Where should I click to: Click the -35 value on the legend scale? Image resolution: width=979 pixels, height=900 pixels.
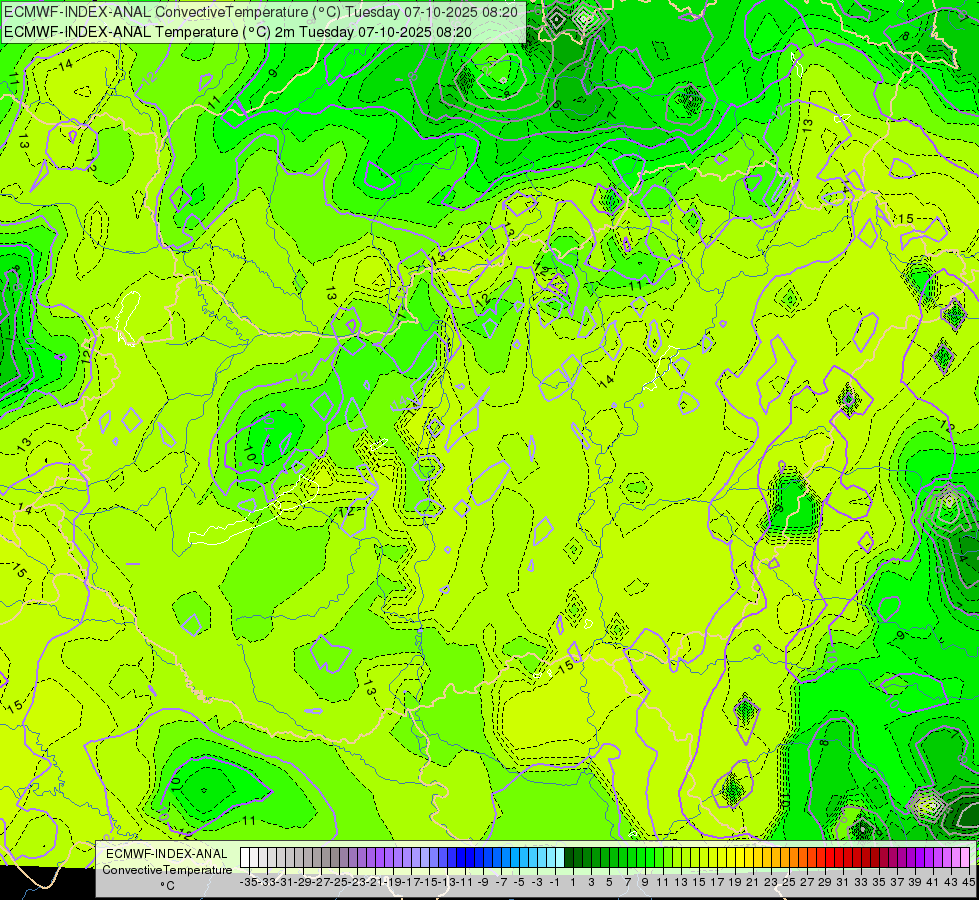[249, 883]
